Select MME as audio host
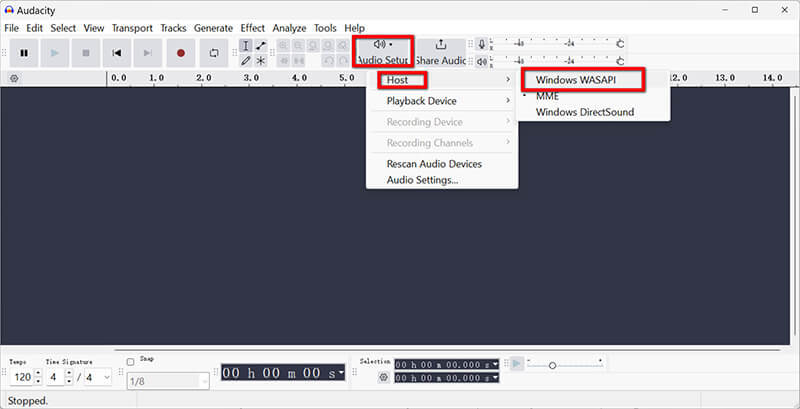This screenshot has height=409, width=800. point(593,96)
